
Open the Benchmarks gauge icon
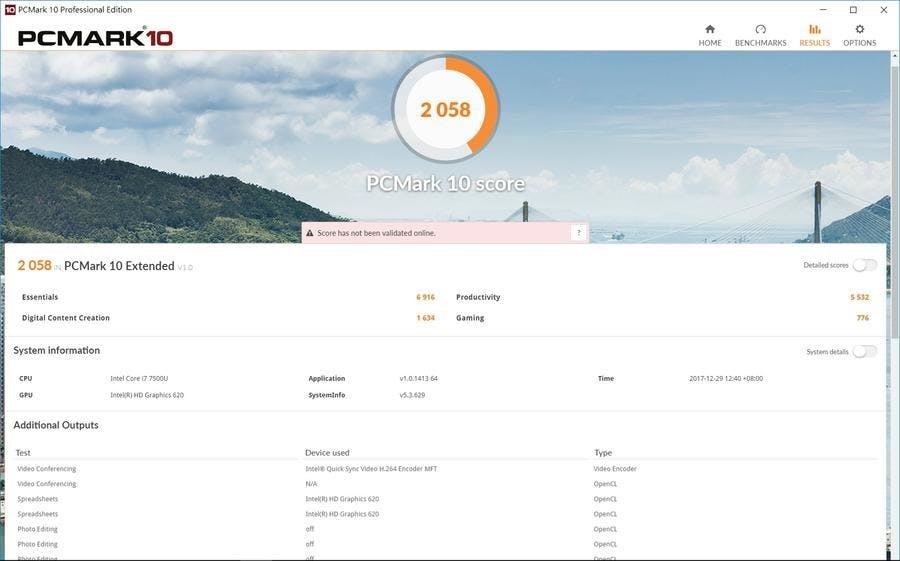point(760,30)
